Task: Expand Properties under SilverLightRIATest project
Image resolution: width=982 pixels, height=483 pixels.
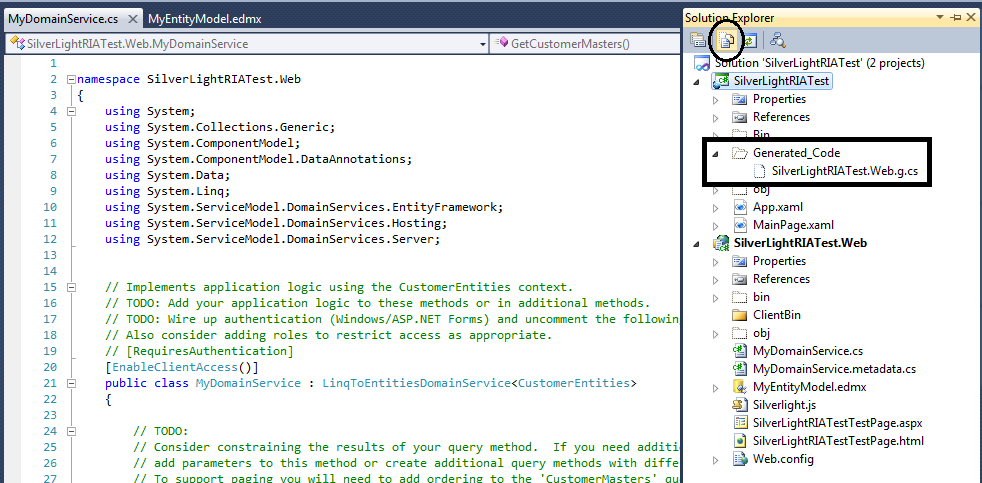Action: pyautogui.click(x=716, y=100)
